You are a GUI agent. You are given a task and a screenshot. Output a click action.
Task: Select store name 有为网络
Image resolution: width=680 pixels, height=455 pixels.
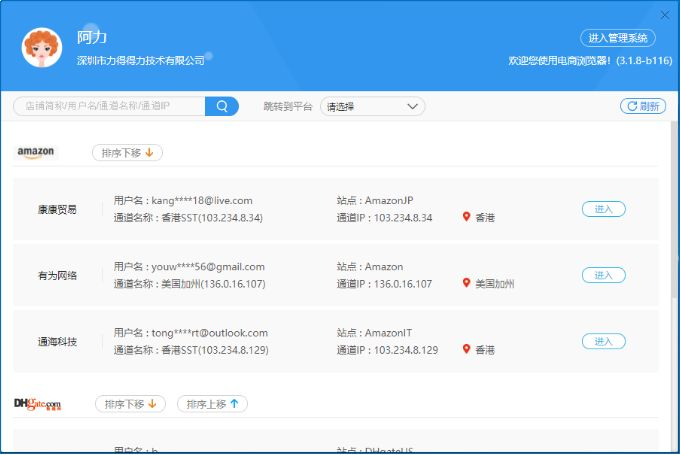(x=57, y=275)
